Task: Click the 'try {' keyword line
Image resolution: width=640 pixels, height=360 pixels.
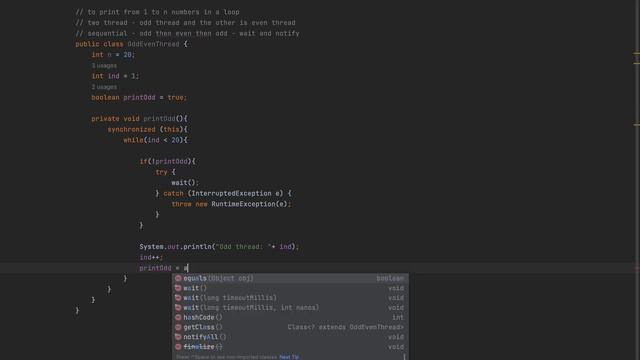Action: point(165,172)
